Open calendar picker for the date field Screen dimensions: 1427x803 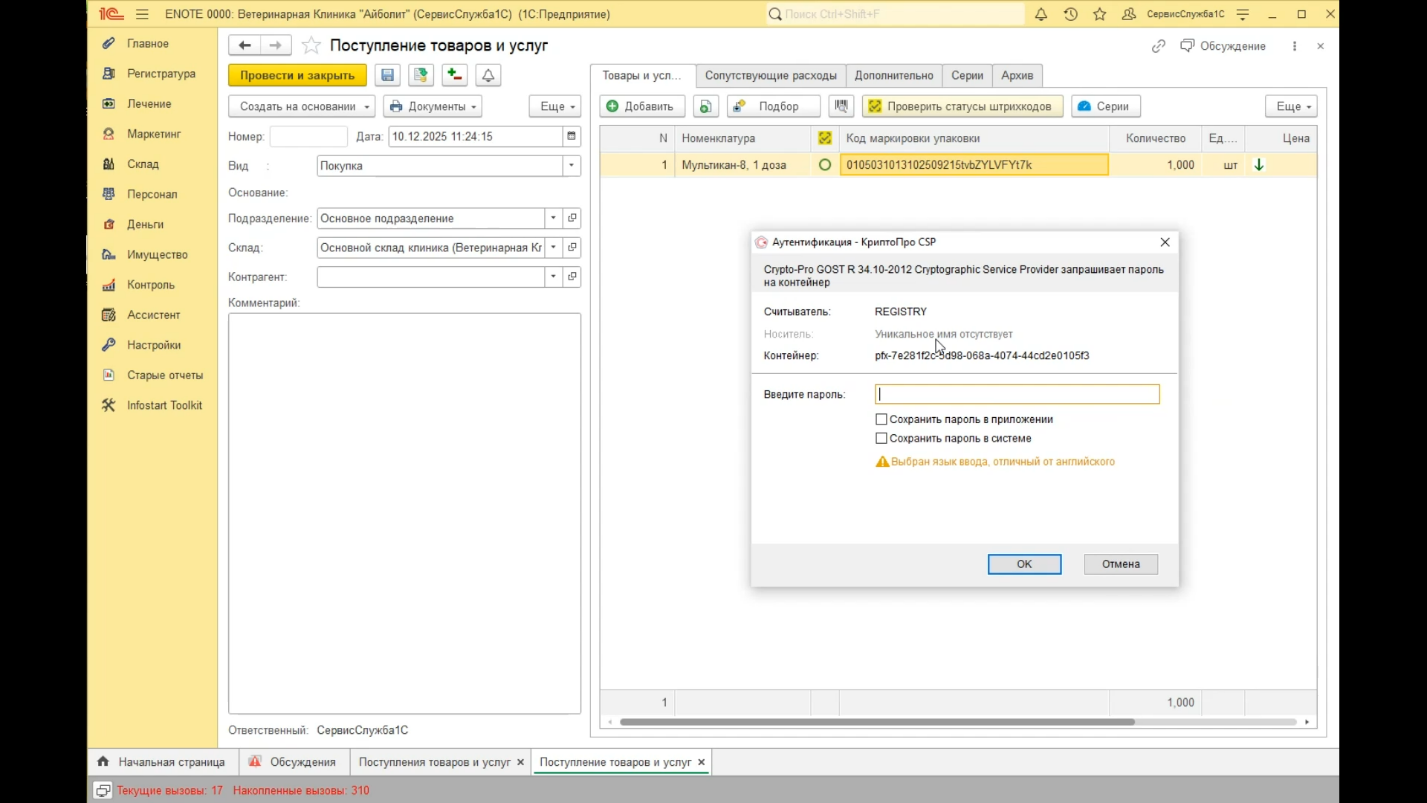pyautogui.click(x=572, y=137)
